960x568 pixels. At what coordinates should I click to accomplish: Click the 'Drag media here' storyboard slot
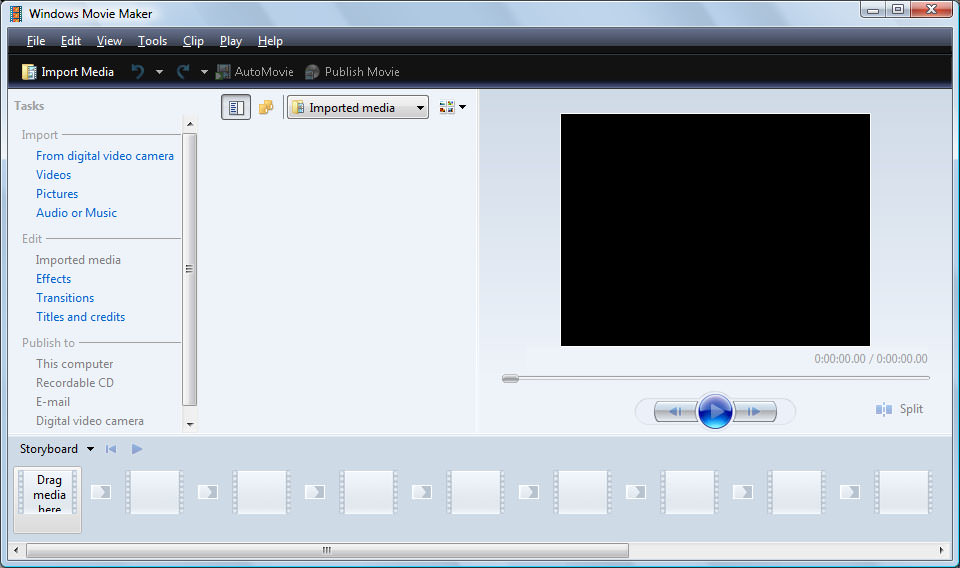click(49, 494)
